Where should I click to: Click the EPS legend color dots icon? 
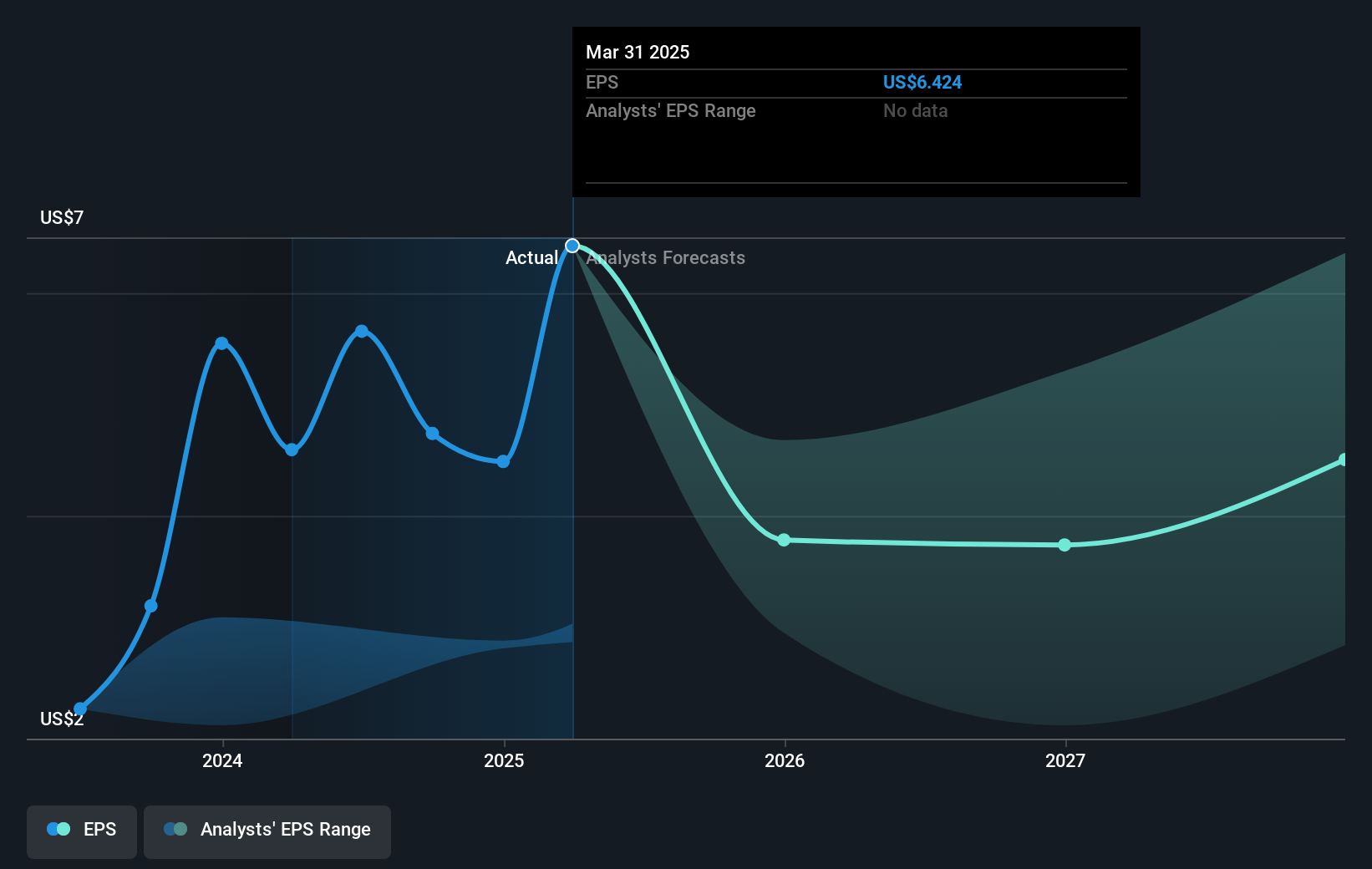(58, 829)
